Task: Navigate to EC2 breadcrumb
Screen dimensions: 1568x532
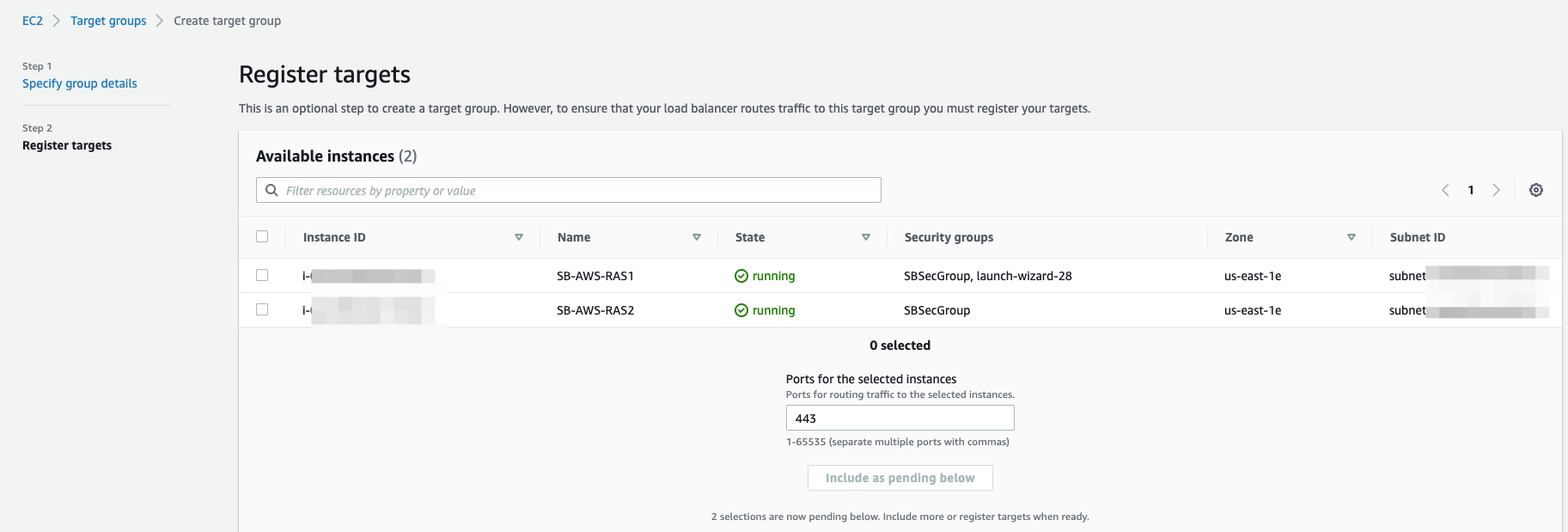Action: pos(33,21)
